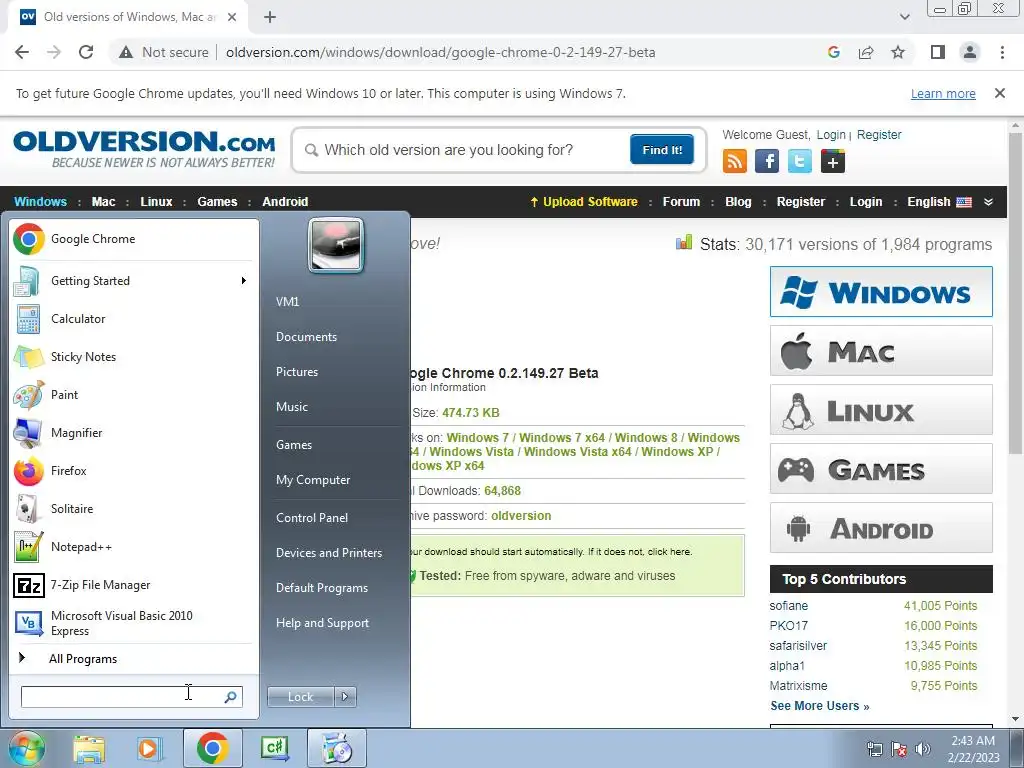This screenshot has width=1024, height=768.
Task: Click the RSS feed icon
Action: click(x=735, y=161)
